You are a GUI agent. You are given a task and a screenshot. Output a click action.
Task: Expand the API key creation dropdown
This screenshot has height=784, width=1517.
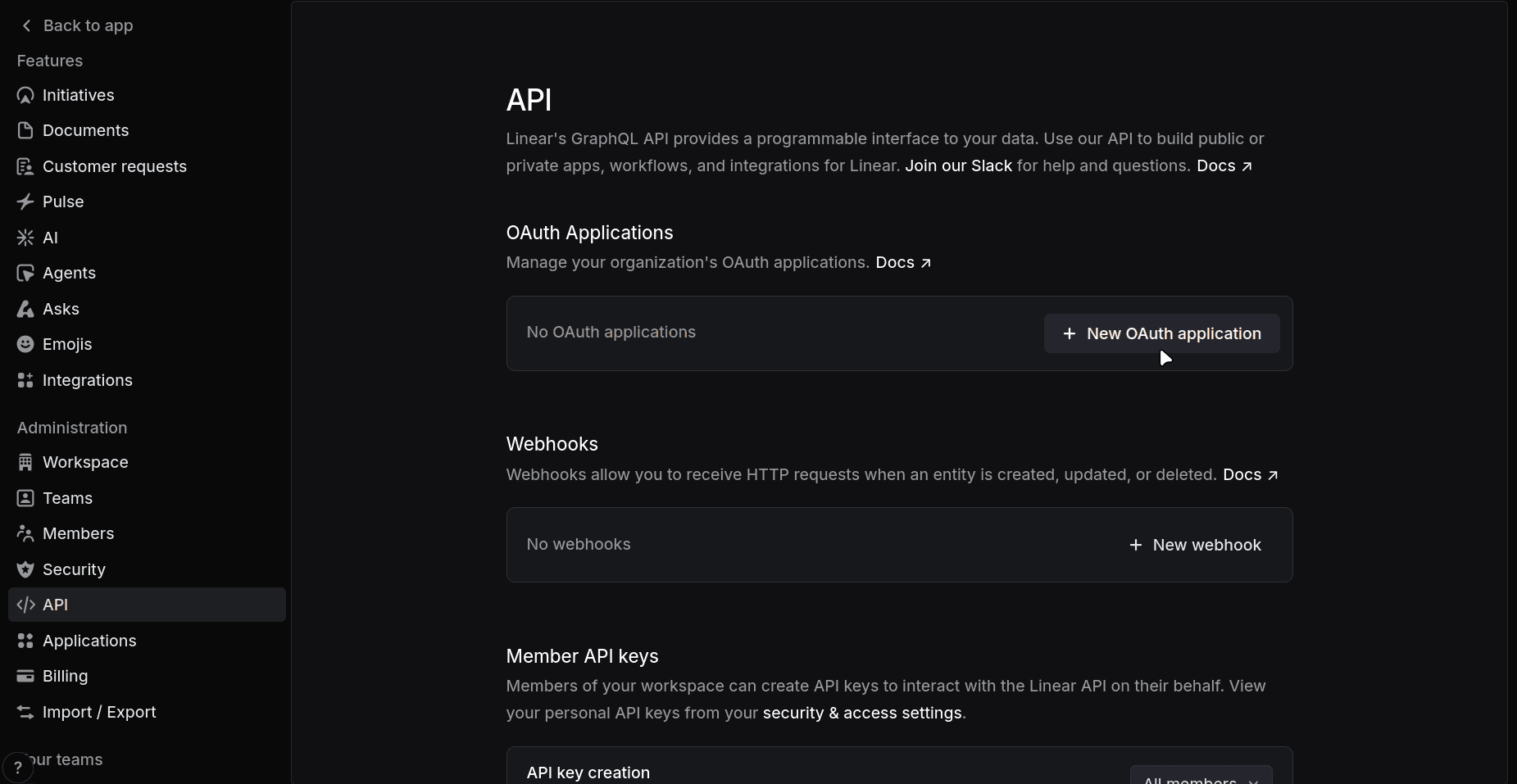tap(1201, 777)
